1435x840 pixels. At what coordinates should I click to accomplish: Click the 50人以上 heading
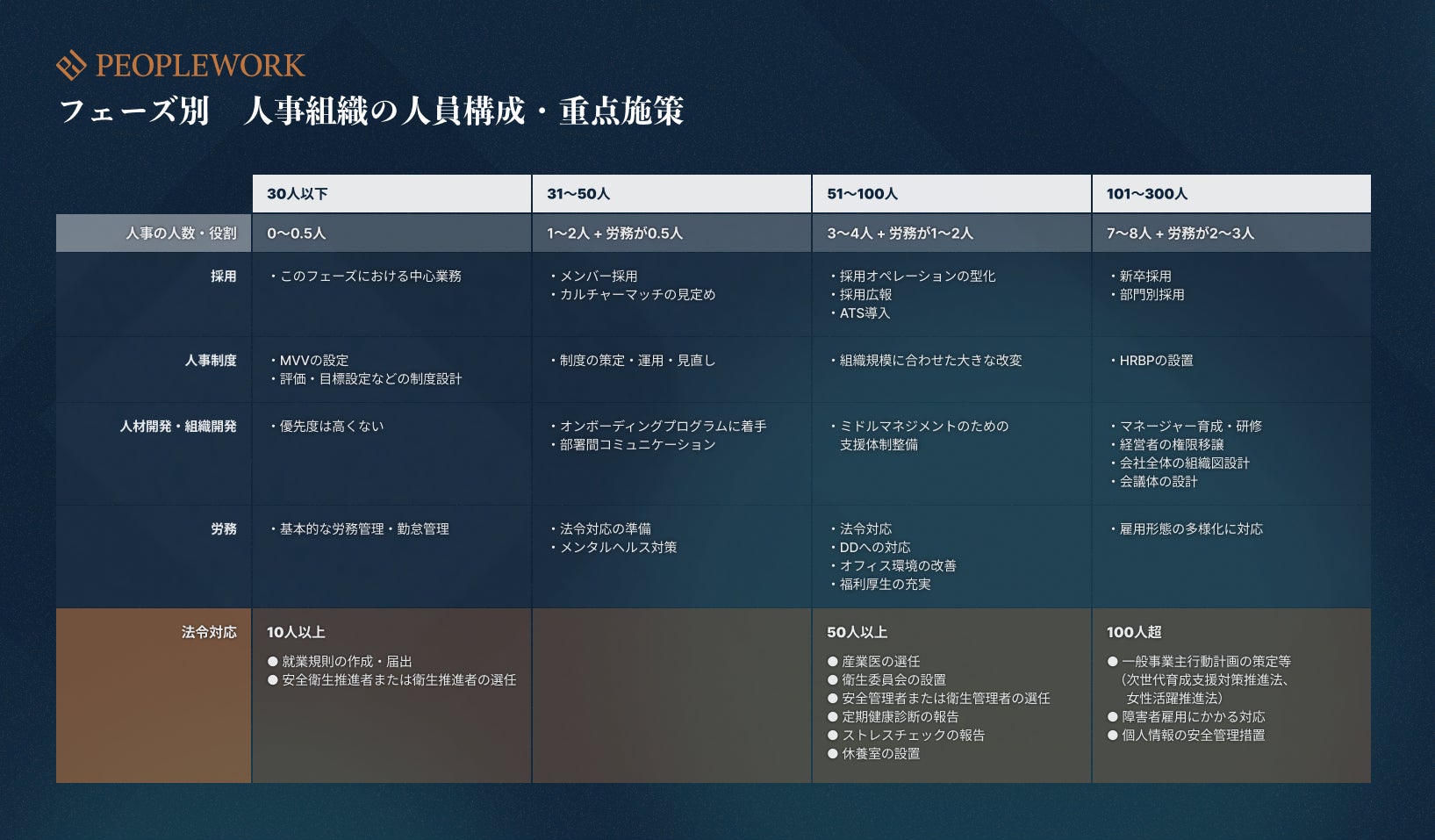pos(857,632)
